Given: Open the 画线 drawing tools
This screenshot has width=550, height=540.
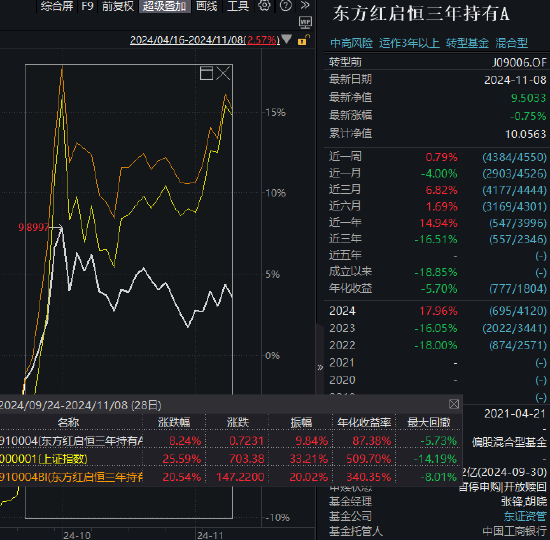Looking at the screenshot, I should (207, 6).
